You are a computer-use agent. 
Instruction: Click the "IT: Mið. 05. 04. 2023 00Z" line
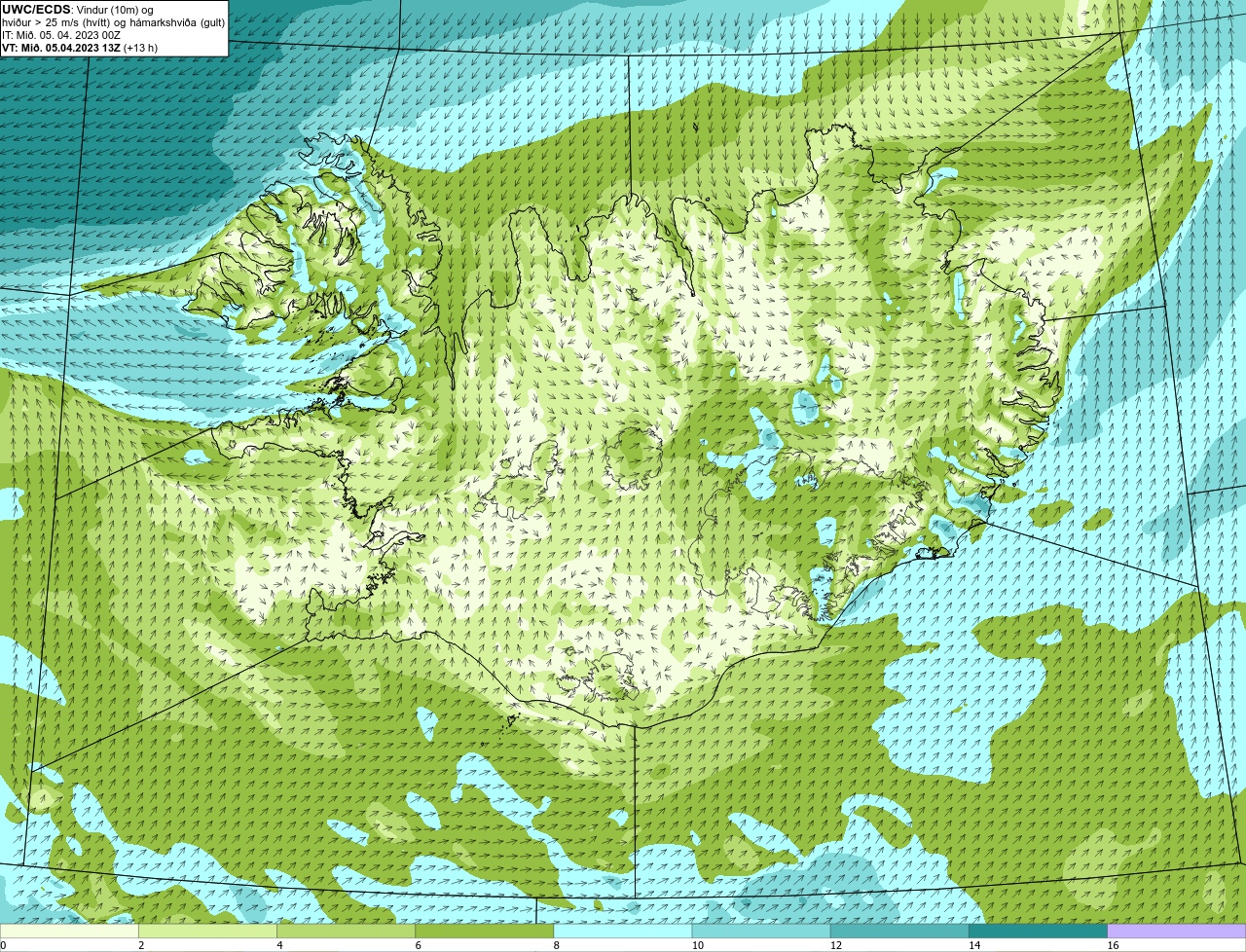pyautogui.click(x=61, y=35)
